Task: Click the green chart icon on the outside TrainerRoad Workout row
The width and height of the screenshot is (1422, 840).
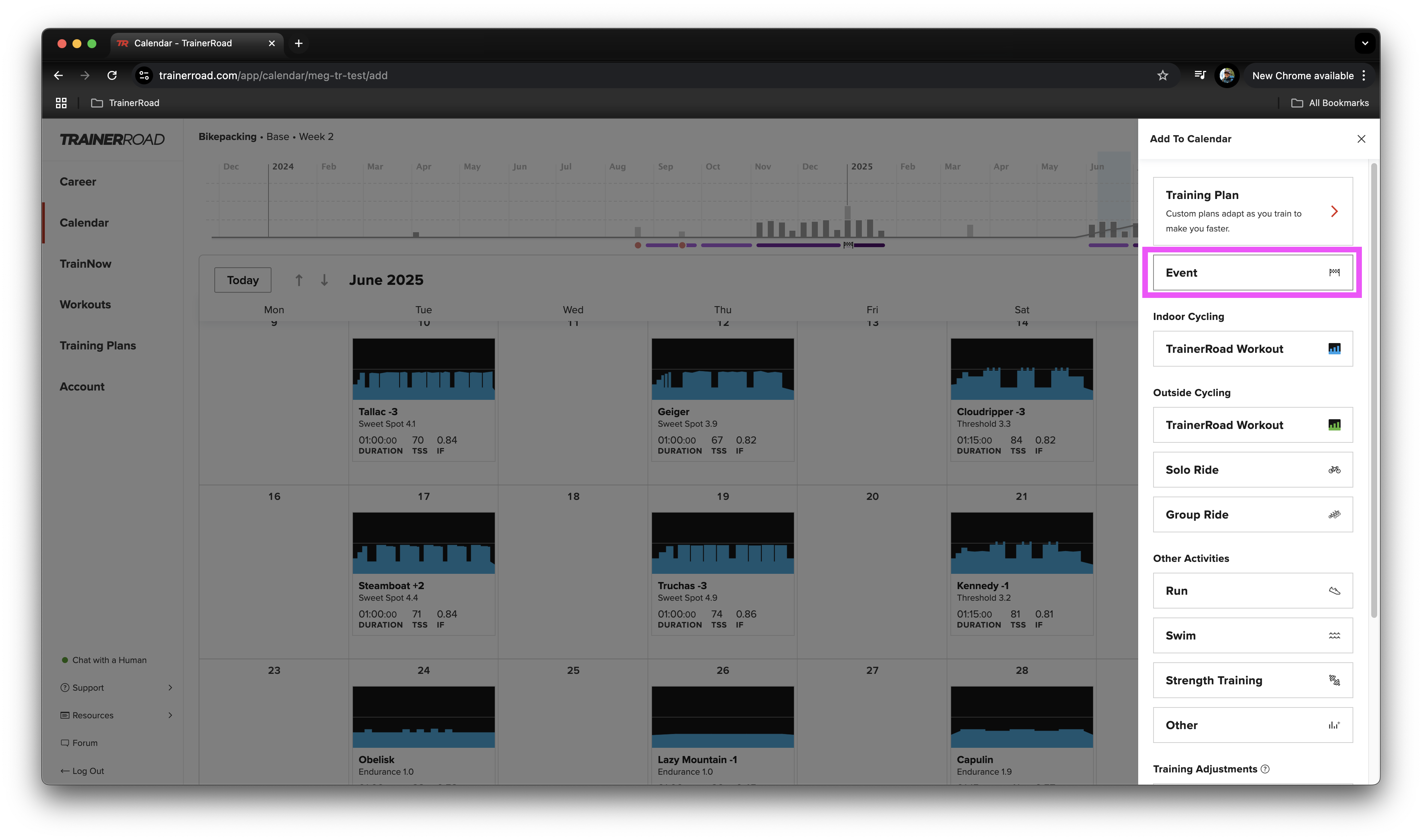Action: click(1334, 424)
